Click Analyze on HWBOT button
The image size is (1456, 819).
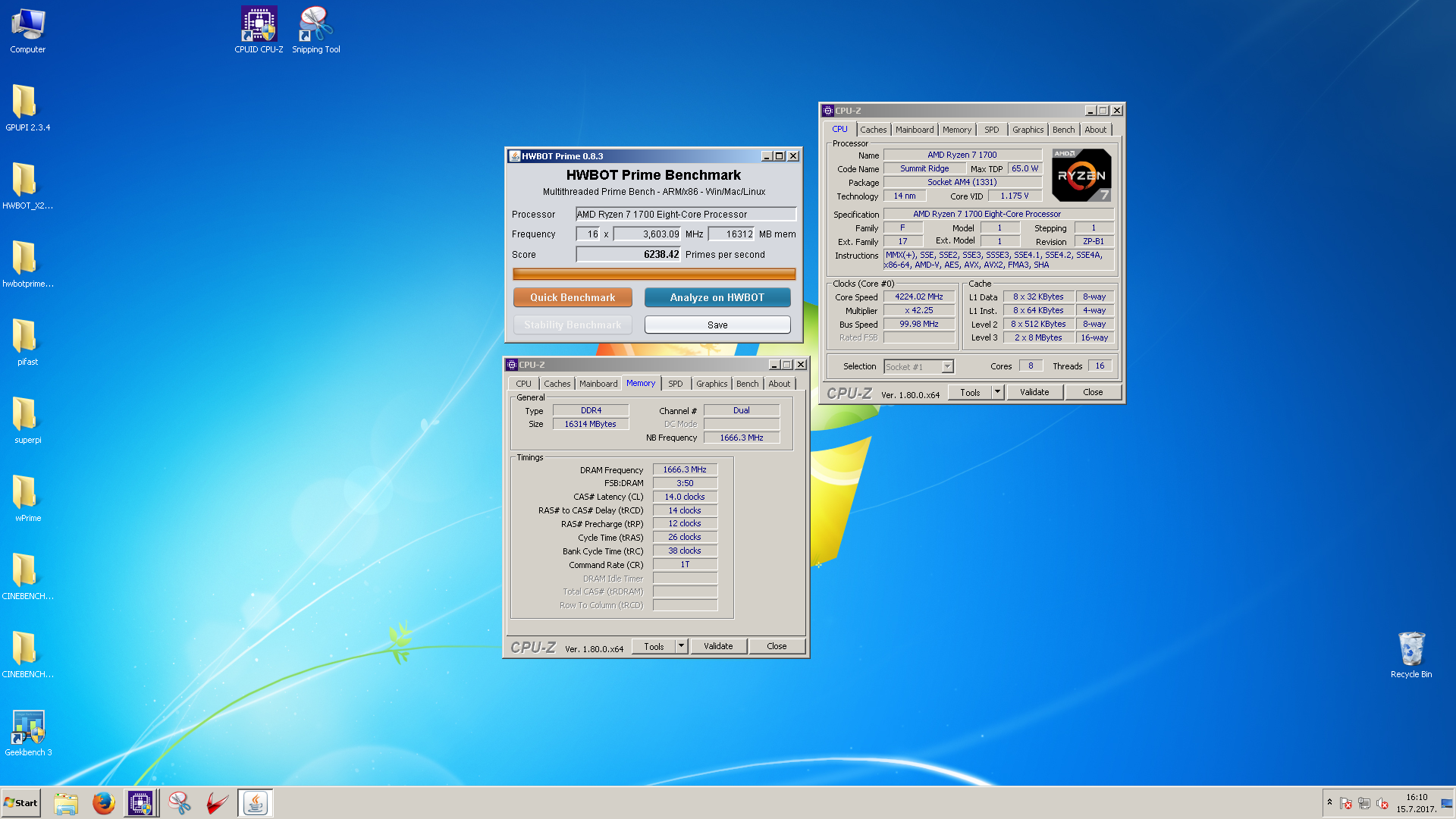[x=717, y=297]
